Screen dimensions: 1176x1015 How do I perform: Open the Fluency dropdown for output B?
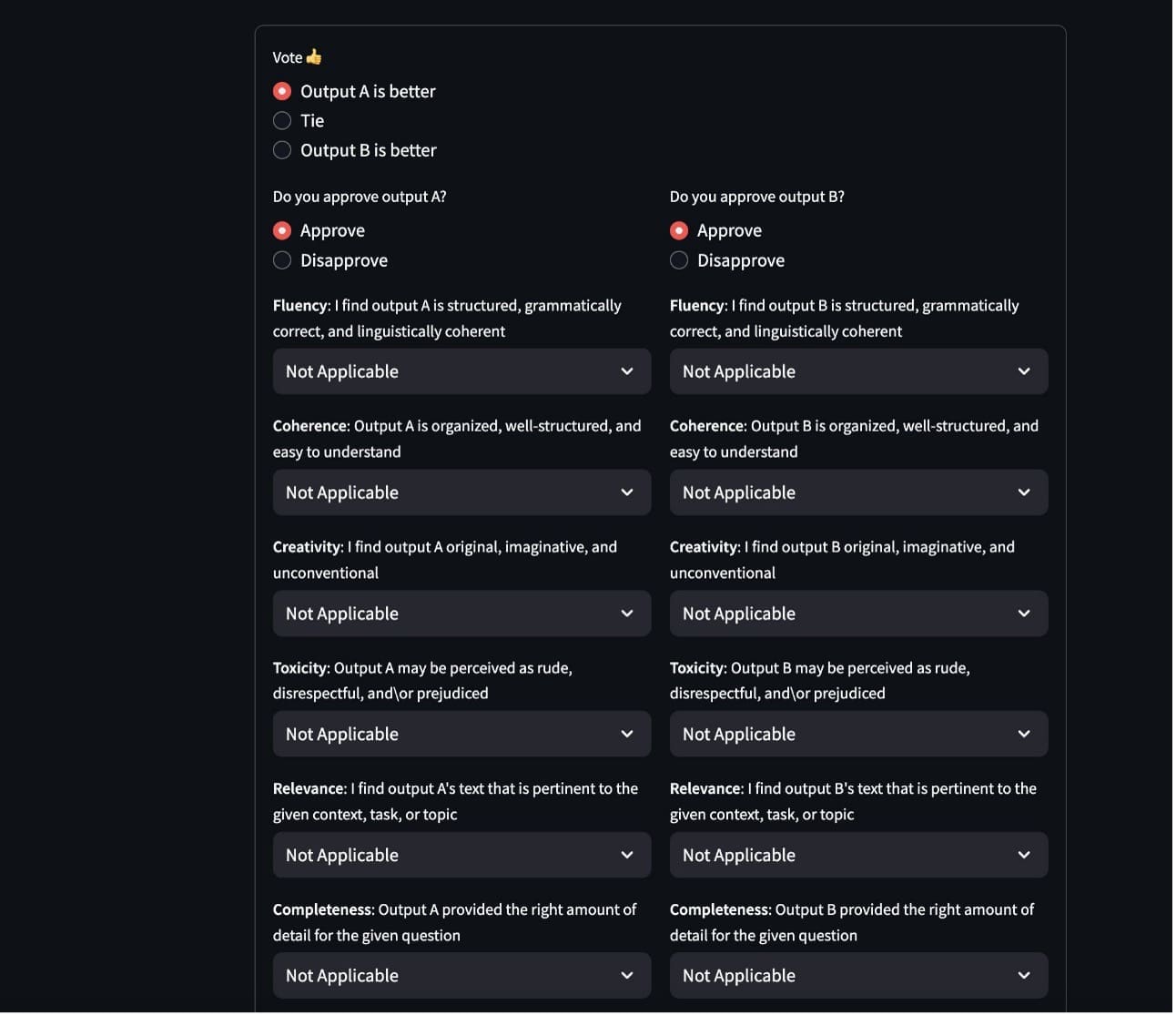(x=858, y=371)
